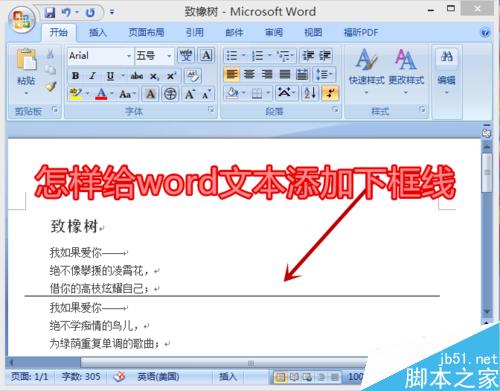Screen dimensions: 500x391
Task: Clear formatting with eraser icon
Action: pos(192,76)
